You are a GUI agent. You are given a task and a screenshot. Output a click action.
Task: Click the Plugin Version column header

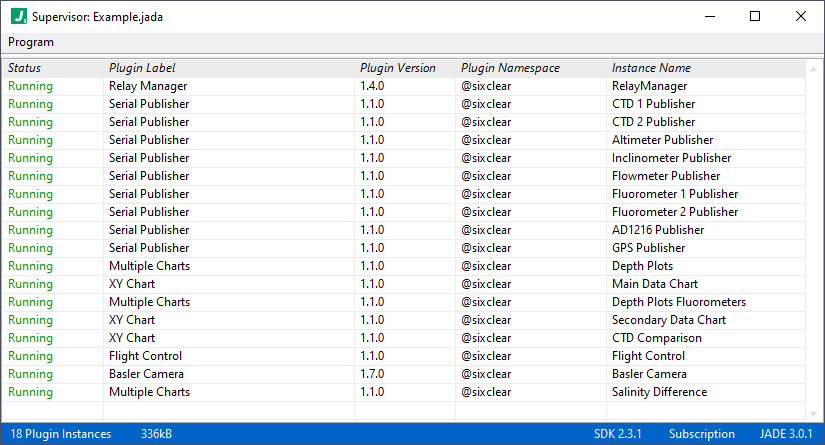coord(398,68)
